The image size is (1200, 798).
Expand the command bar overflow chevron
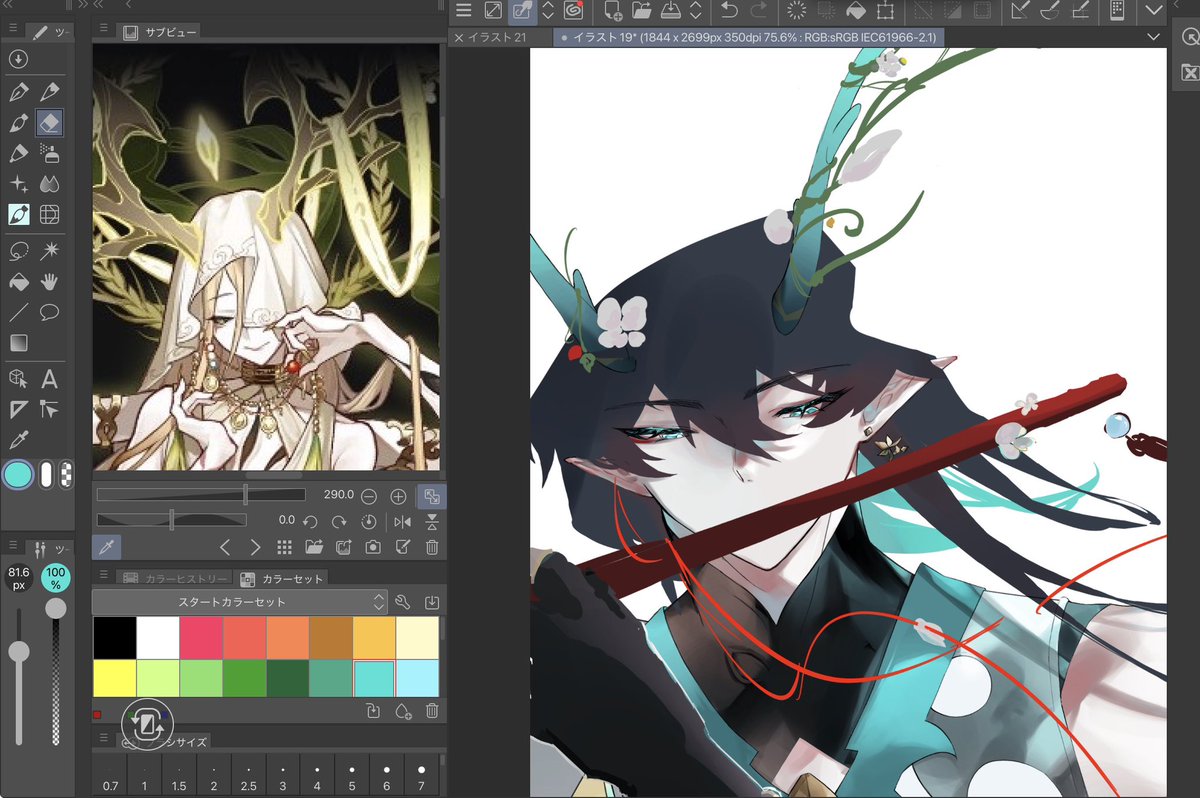[1154, 11]
